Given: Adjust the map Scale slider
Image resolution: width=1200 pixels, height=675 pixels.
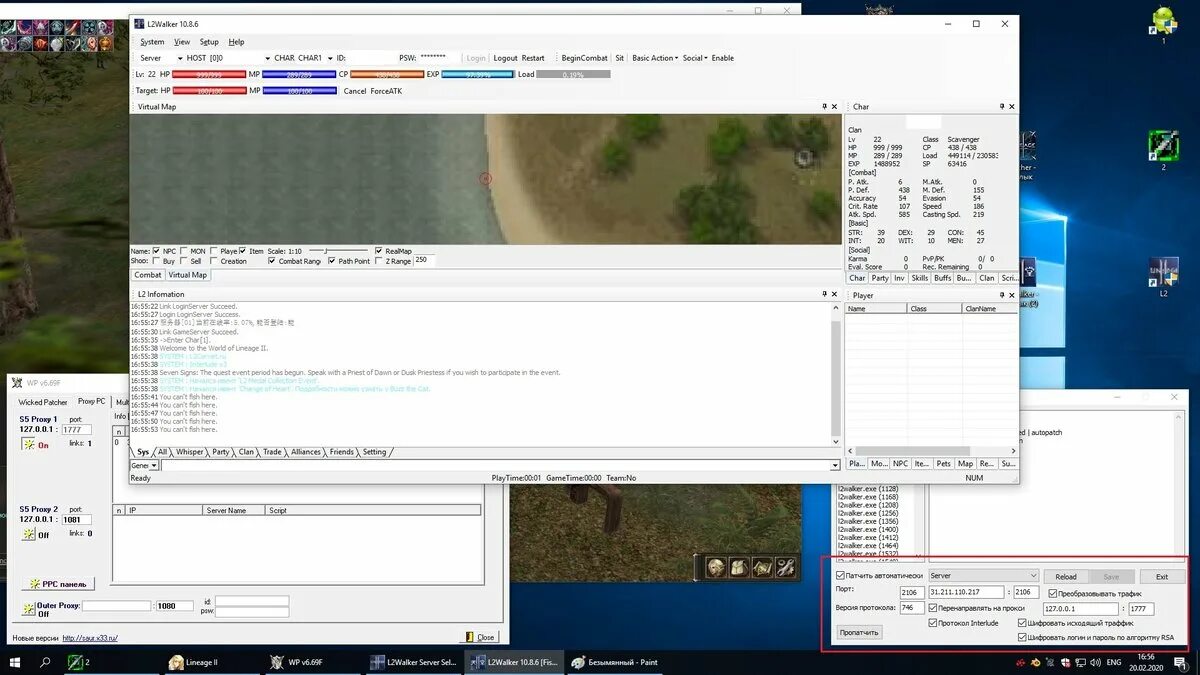Looking at the screenshot, I should (338, 251).
